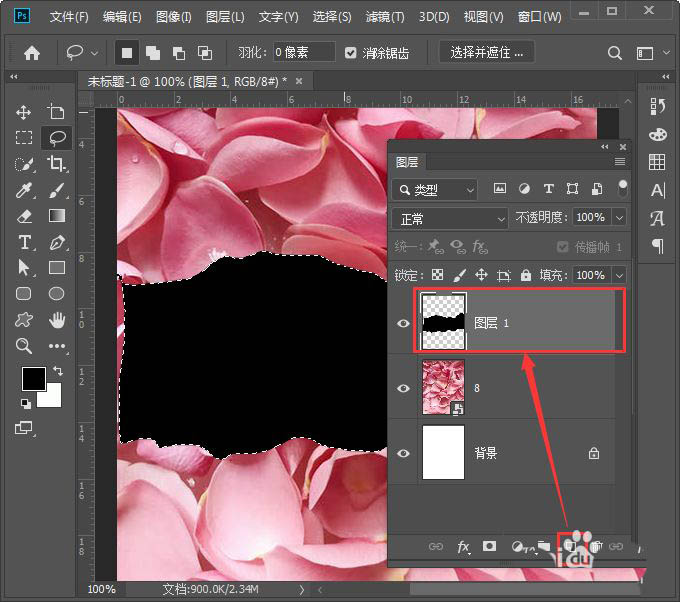This screenshot has height=602, width=680.
Task: Select the Zoom tool
Action: (23, 346)
